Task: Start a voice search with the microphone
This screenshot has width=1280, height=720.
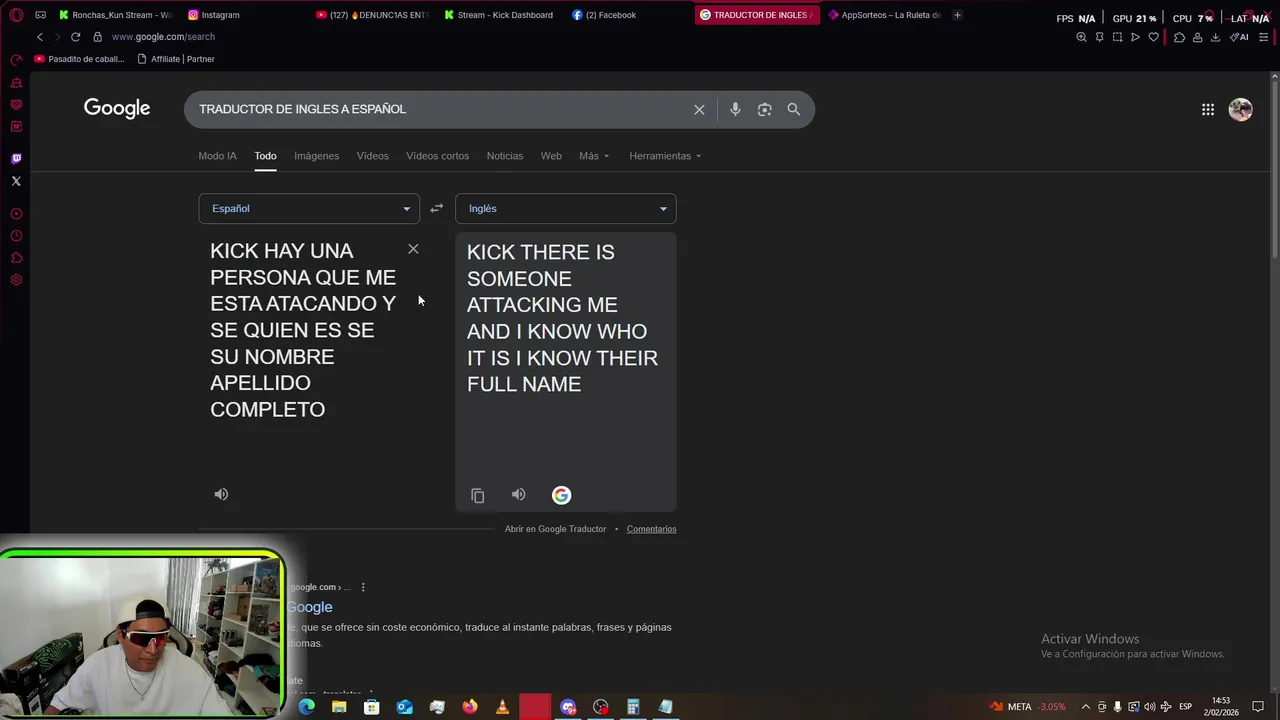Action: point(735,109)
